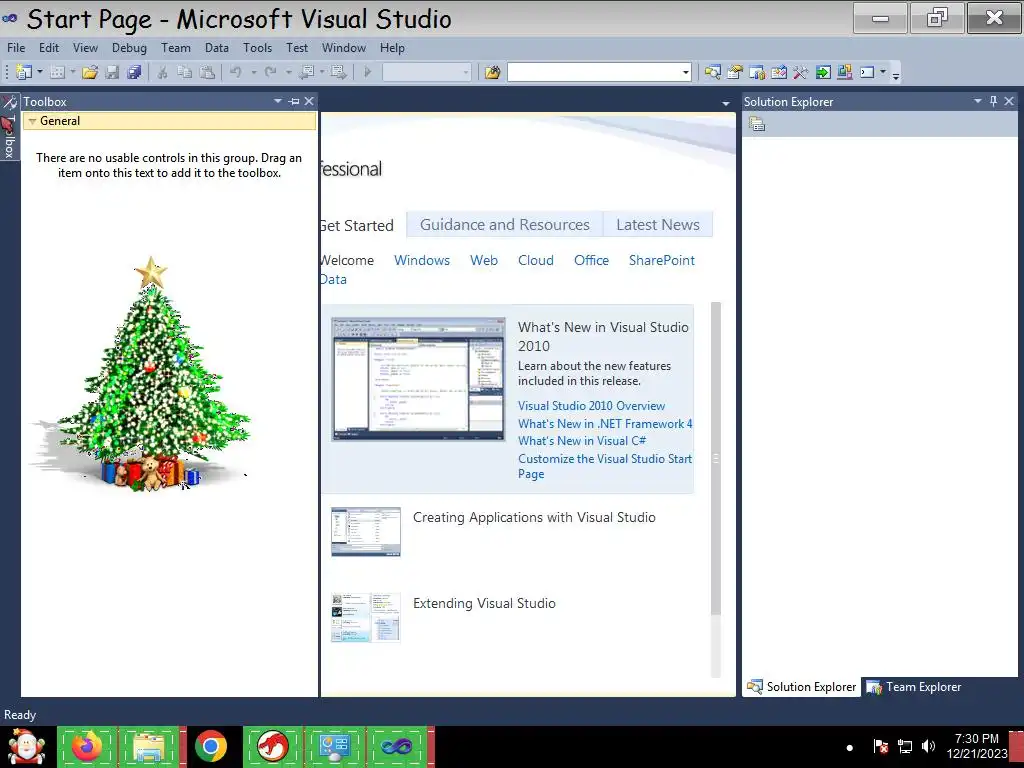Image resolution: width=1024 pixels, height=768 pixels.
Task: Click the Object Browser toolbar icon
Action: (757, 72)
